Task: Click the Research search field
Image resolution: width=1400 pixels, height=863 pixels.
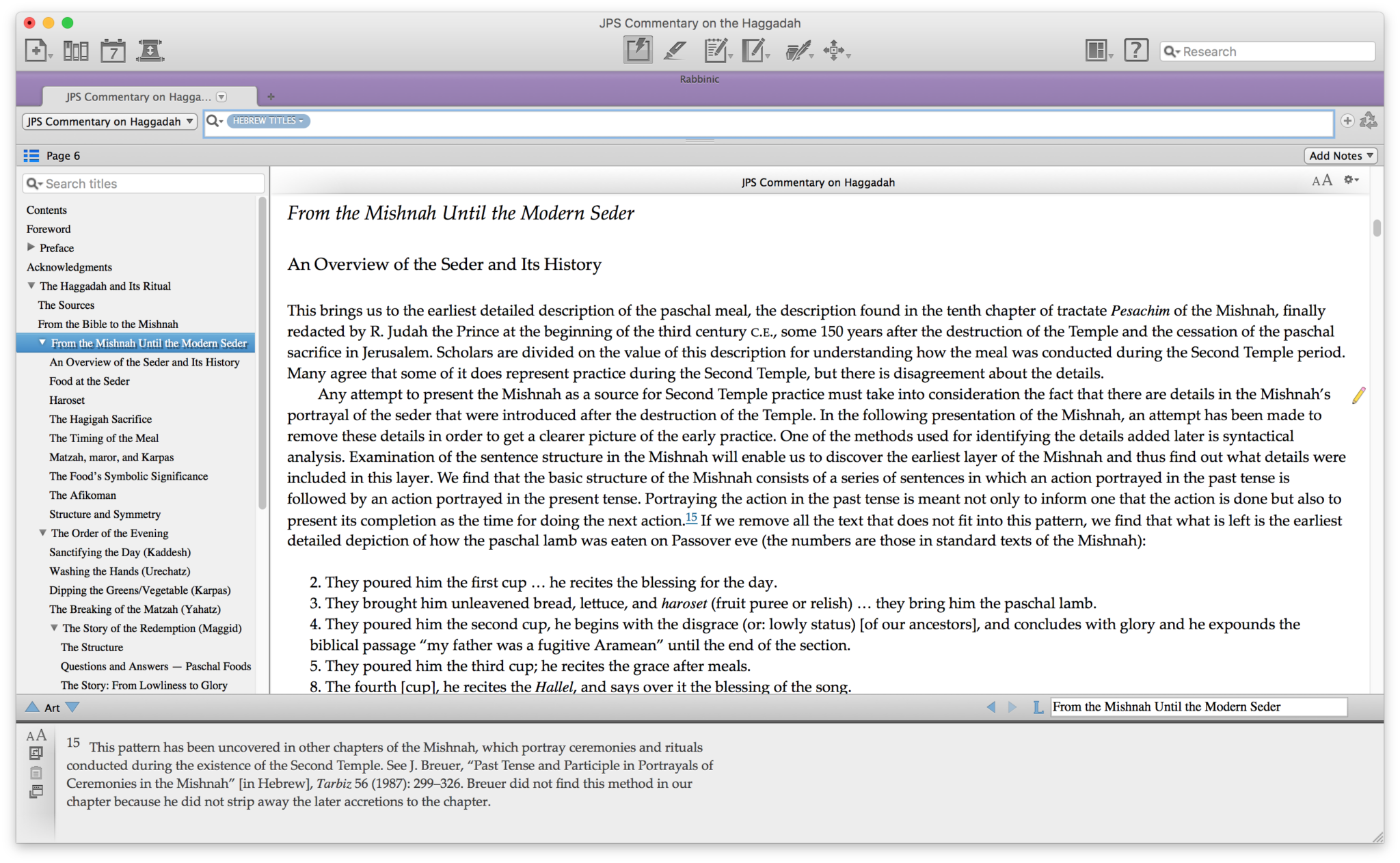Action: [x=1268, y=51]
